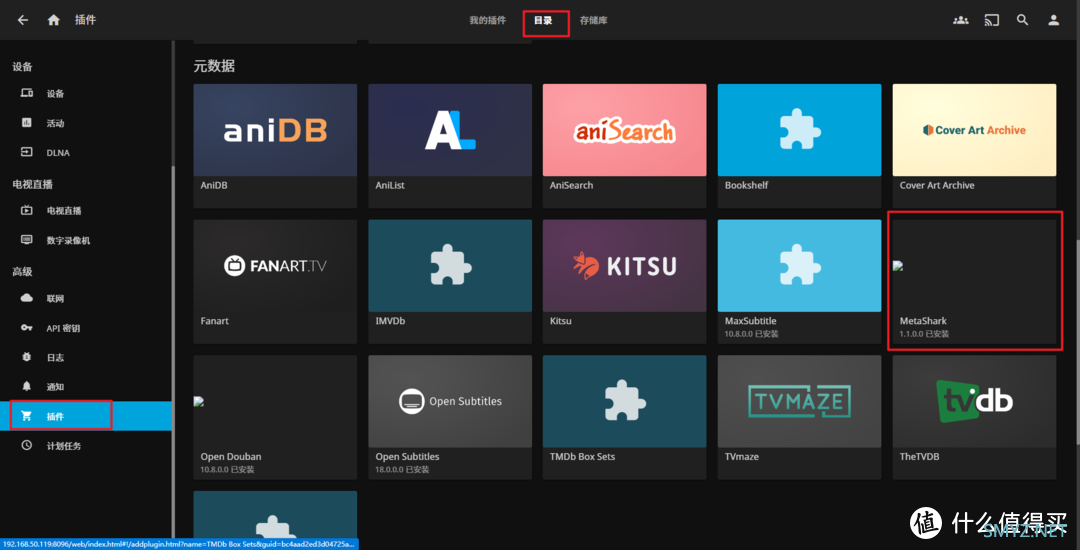
Task: Click the IMVDb puzzle piece icon
Action: click(450, 266)
